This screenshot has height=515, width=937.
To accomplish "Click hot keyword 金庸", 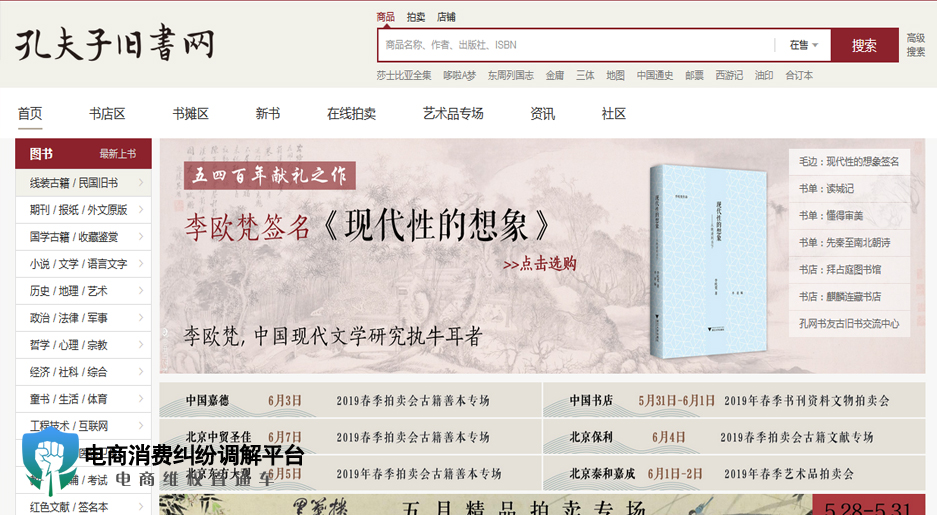I will pyautogui.click(x=555, y=75).
